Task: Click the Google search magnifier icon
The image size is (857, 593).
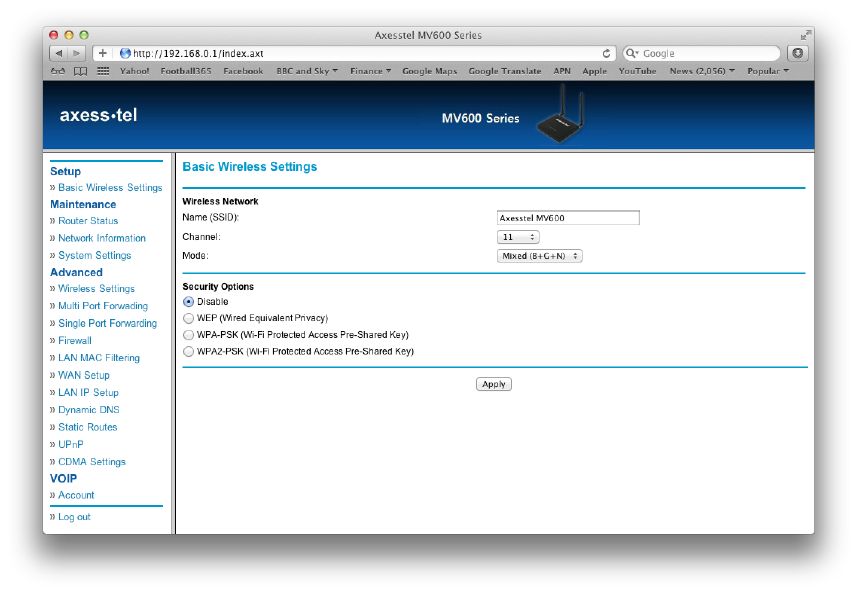Action: (x=631, y=53)
